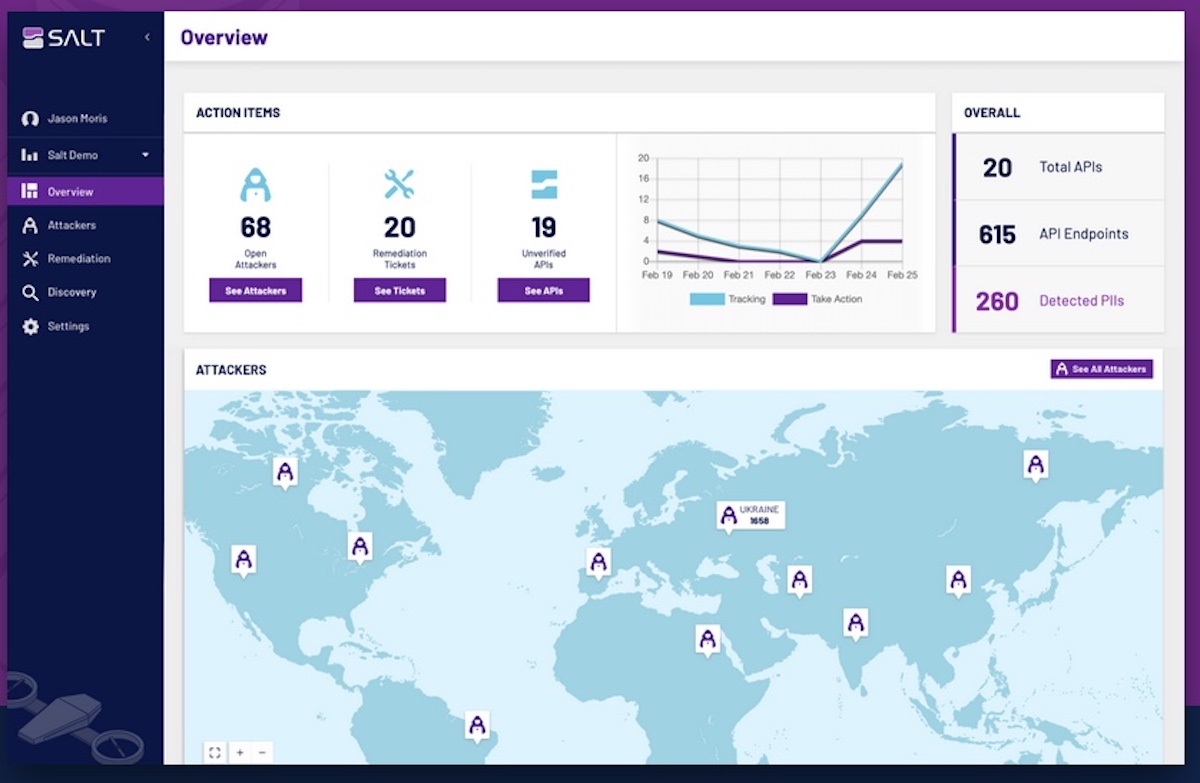Expand the Salt Demo dropdown arrow
The height and width of the screenshot is (783, 1200).
click(145, 155)
